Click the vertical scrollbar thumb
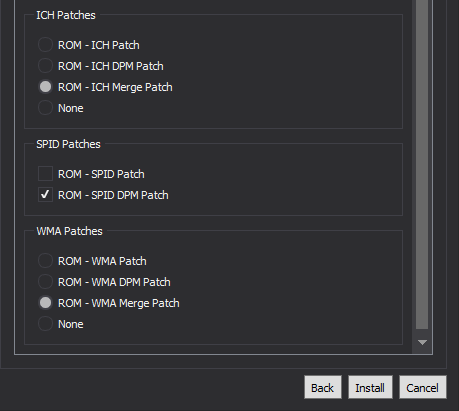The image size is (459, 411). [x=422, y=163]
